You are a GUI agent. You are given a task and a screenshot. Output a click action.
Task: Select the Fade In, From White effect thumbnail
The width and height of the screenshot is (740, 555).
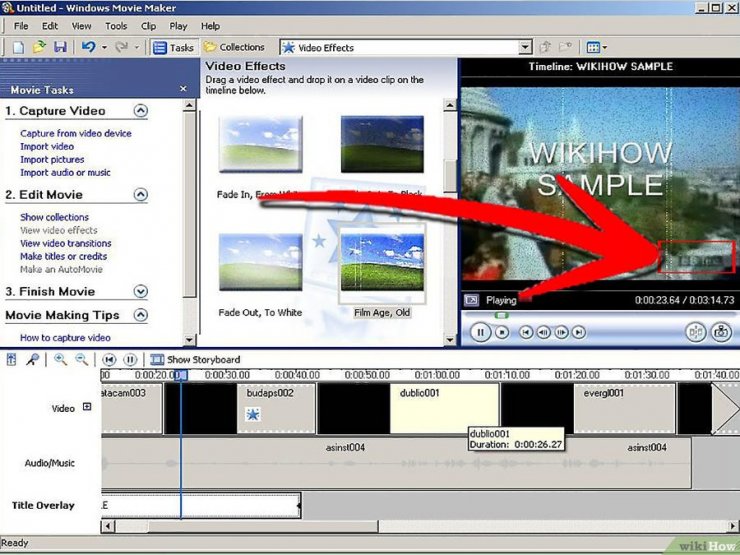click(x=260, y=144)
